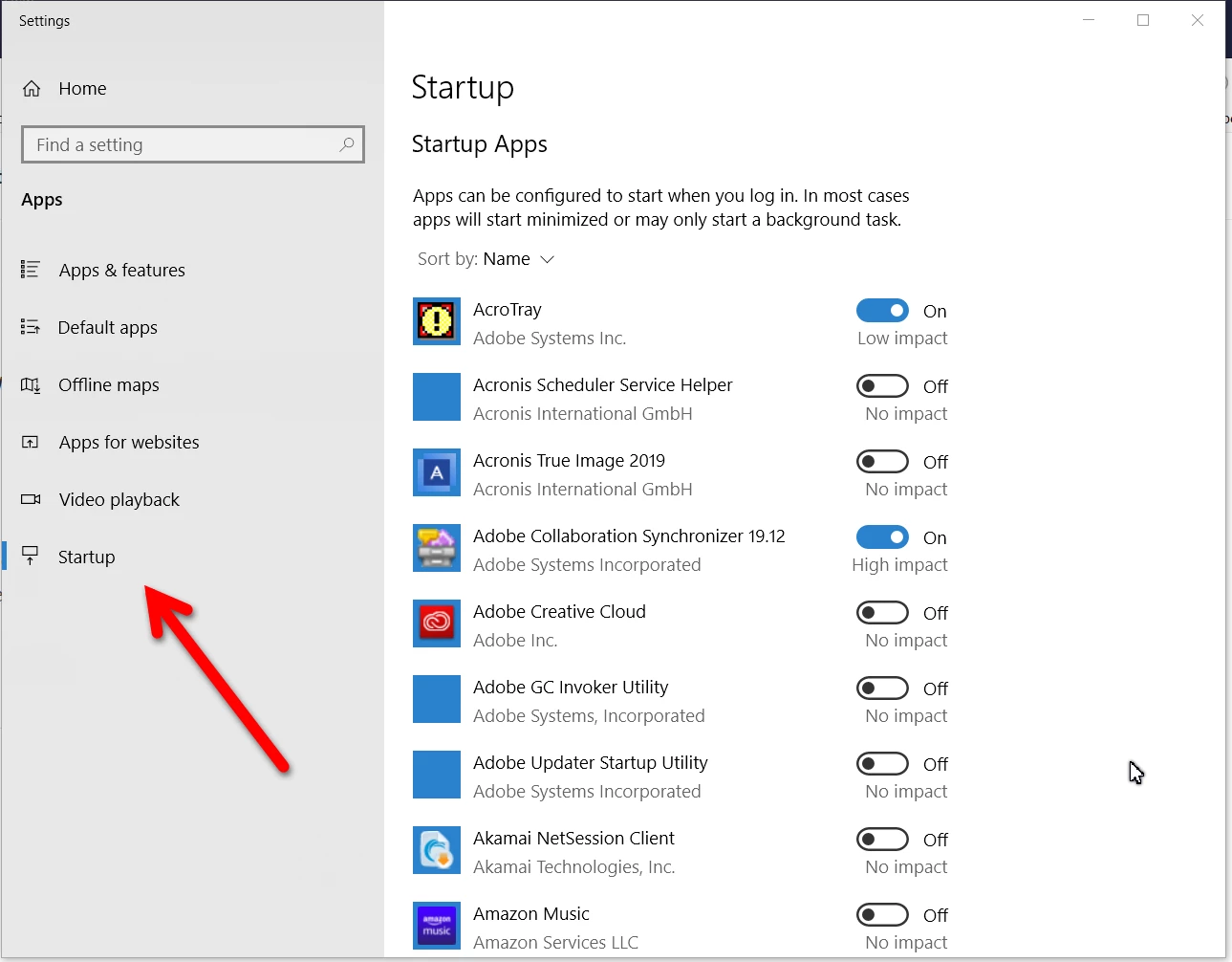Image resolution: width=1232 pixels, height=962 pixels.
Task: Click the search magnifier icon in Find a setting
Action: [x=347, y=144]
